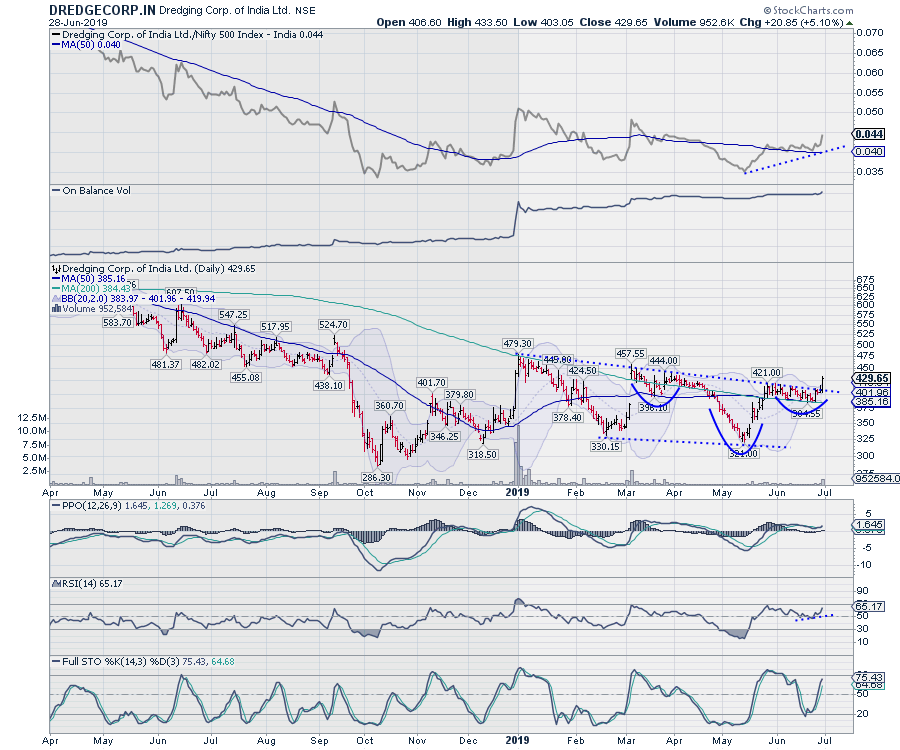Click the 321.00 low annotation
Image resolution: width=900 pixels, height=750 pixels.
click(743, 453)
